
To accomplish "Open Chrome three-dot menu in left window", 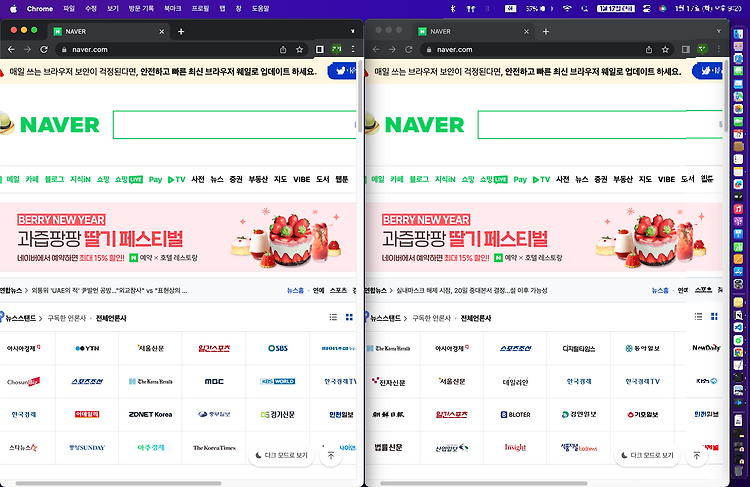I will 353,49.
